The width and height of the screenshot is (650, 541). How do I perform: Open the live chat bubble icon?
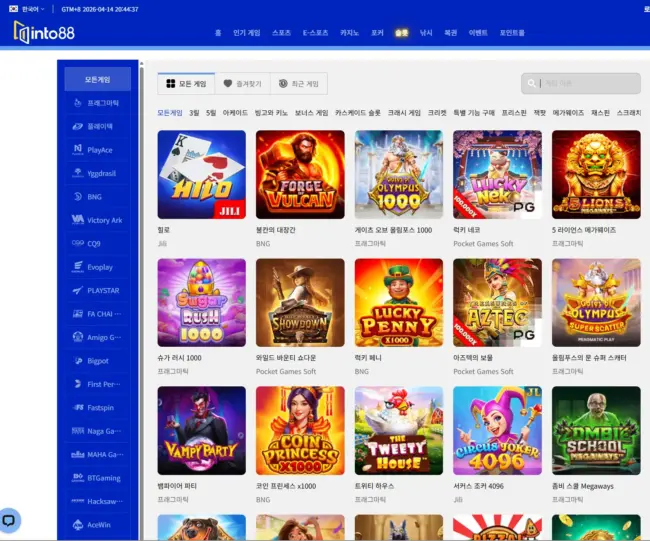[10, 520]
